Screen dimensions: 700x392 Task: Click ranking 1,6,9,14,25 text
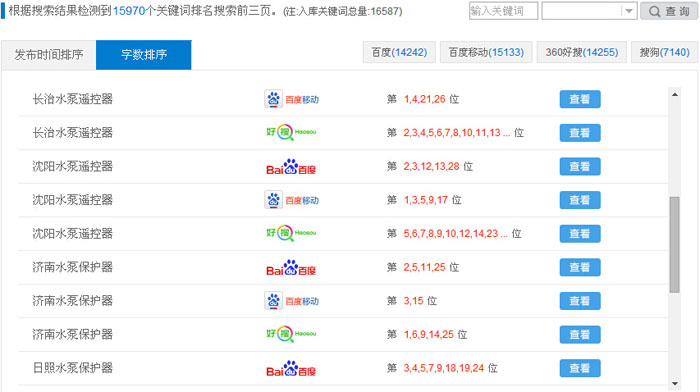coord(429,334)
